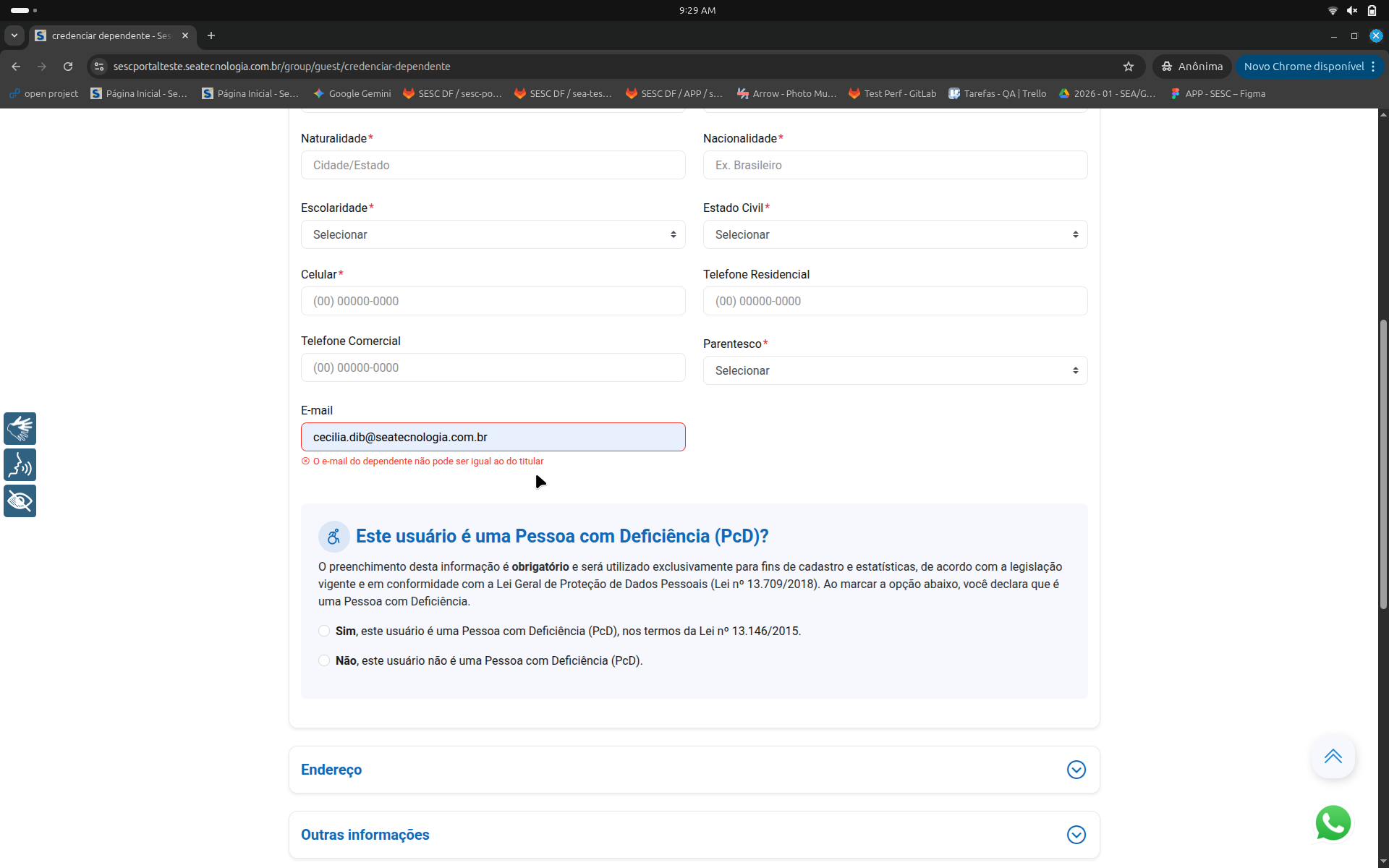
Task: Open the Google Gemini bookmark
Action: click(x=352, y=93)
